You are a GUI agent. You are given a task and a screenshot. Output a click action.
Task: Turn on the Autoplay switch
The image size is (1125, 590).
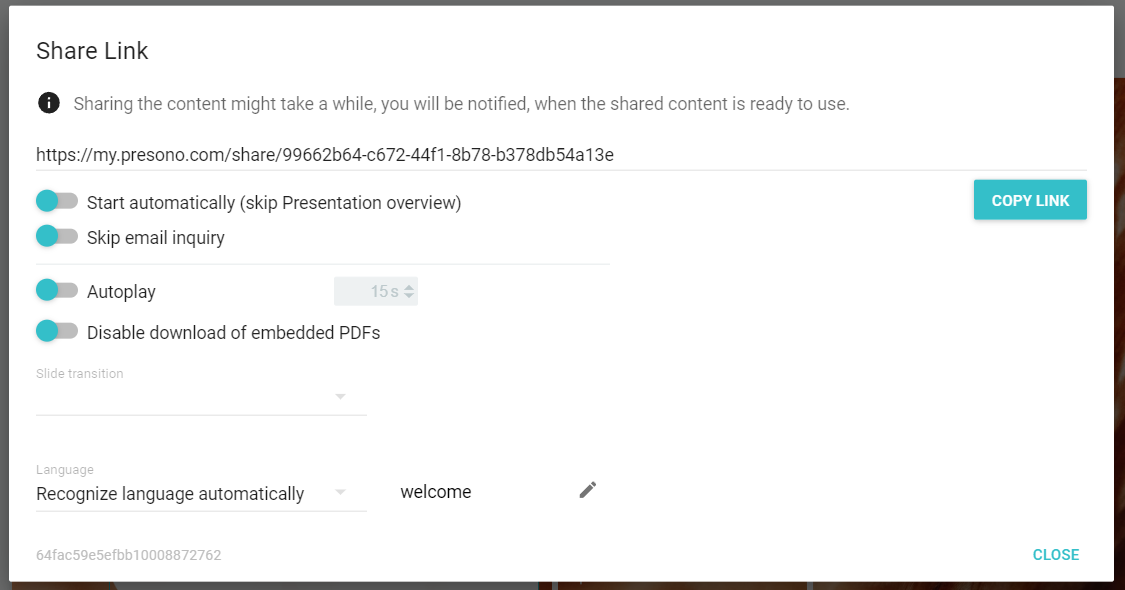click(57, 290)
